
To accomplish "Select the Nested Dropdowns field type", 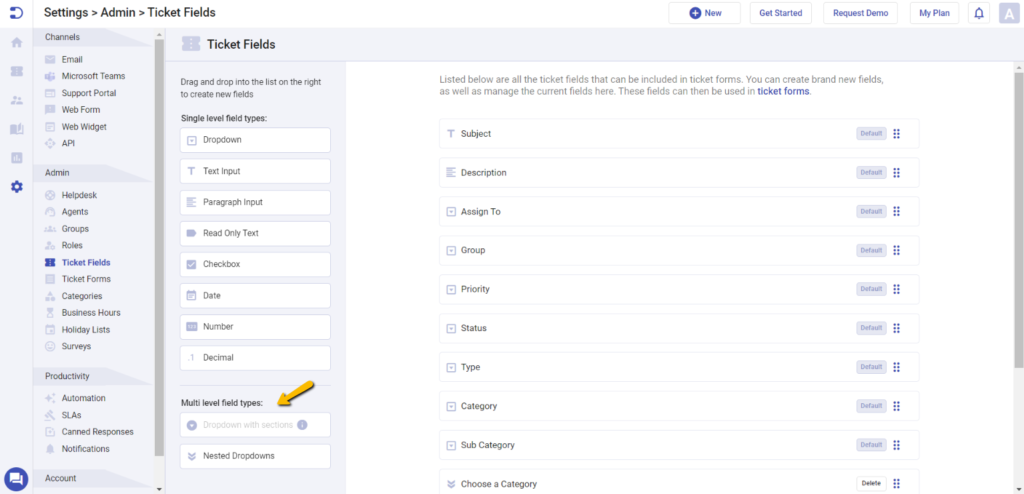I will pyautogui.click(x=255, y=456).
